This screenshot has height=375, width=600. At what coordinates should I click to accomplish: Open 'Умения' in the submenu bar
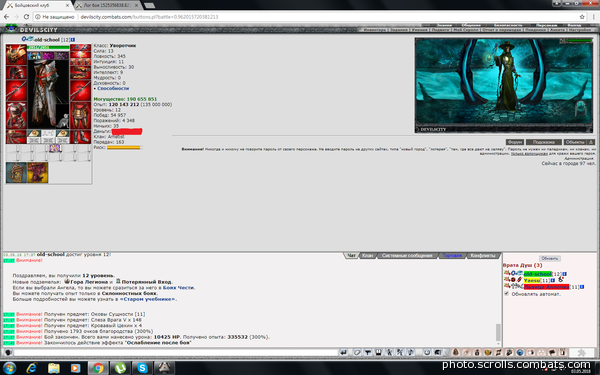click(419, 29)
